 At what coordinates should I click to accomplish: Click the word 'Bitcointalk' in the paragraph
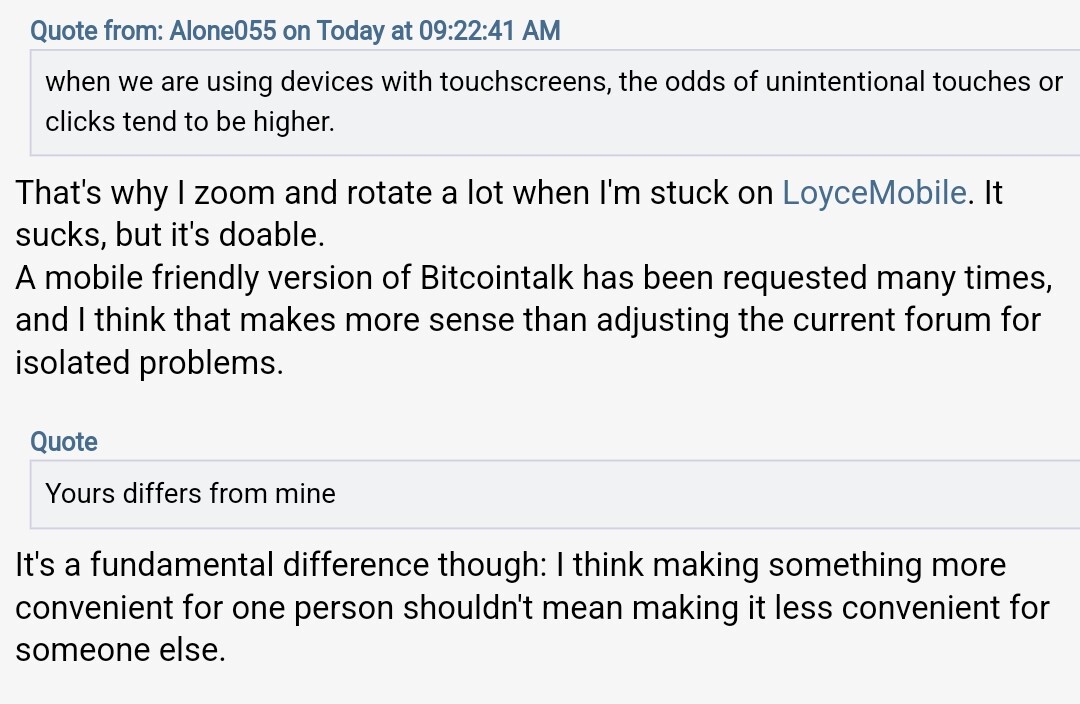point(496,278)
